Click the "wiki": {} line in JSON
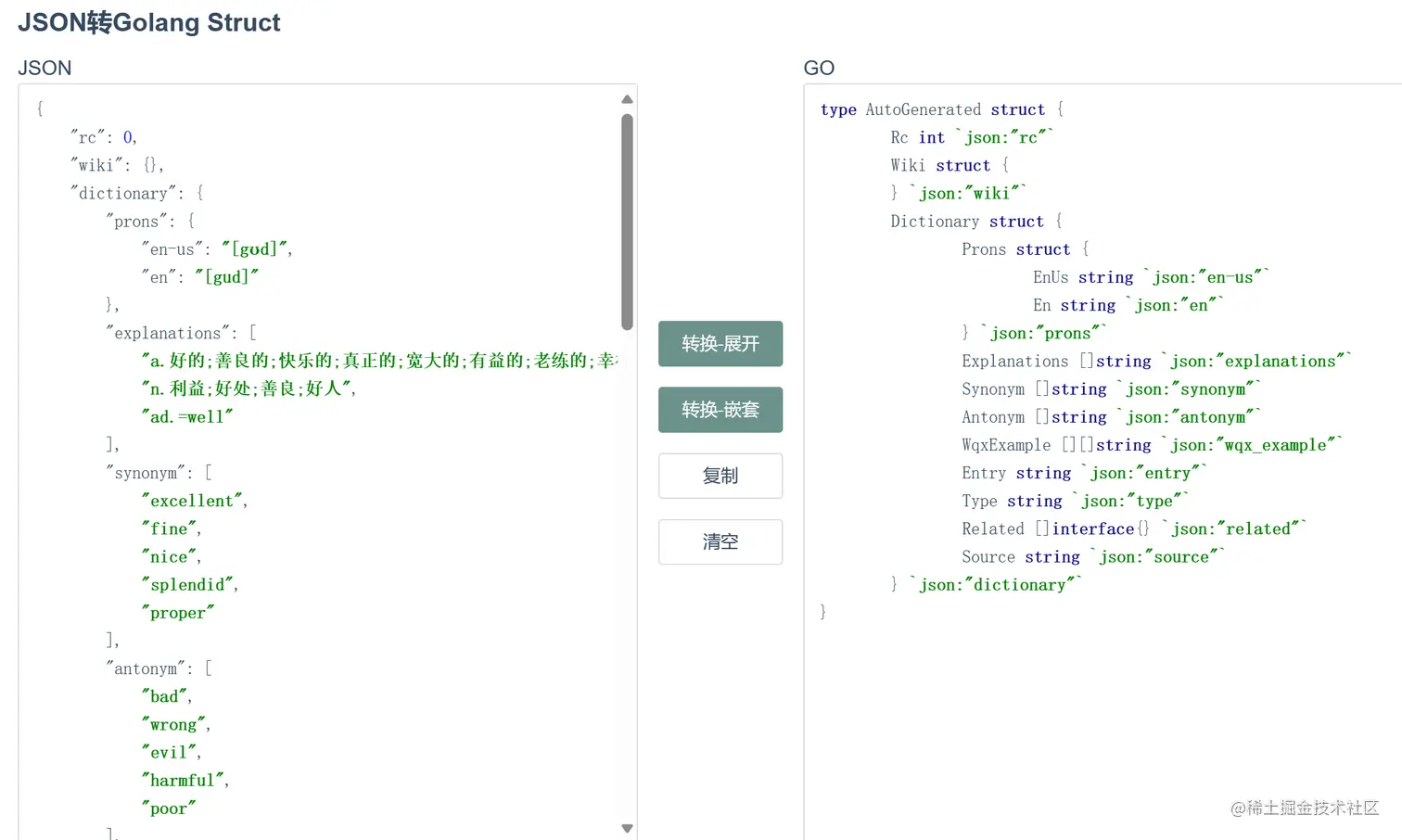The height and width of the screenshot is (840, 1402). coord(117,165)
